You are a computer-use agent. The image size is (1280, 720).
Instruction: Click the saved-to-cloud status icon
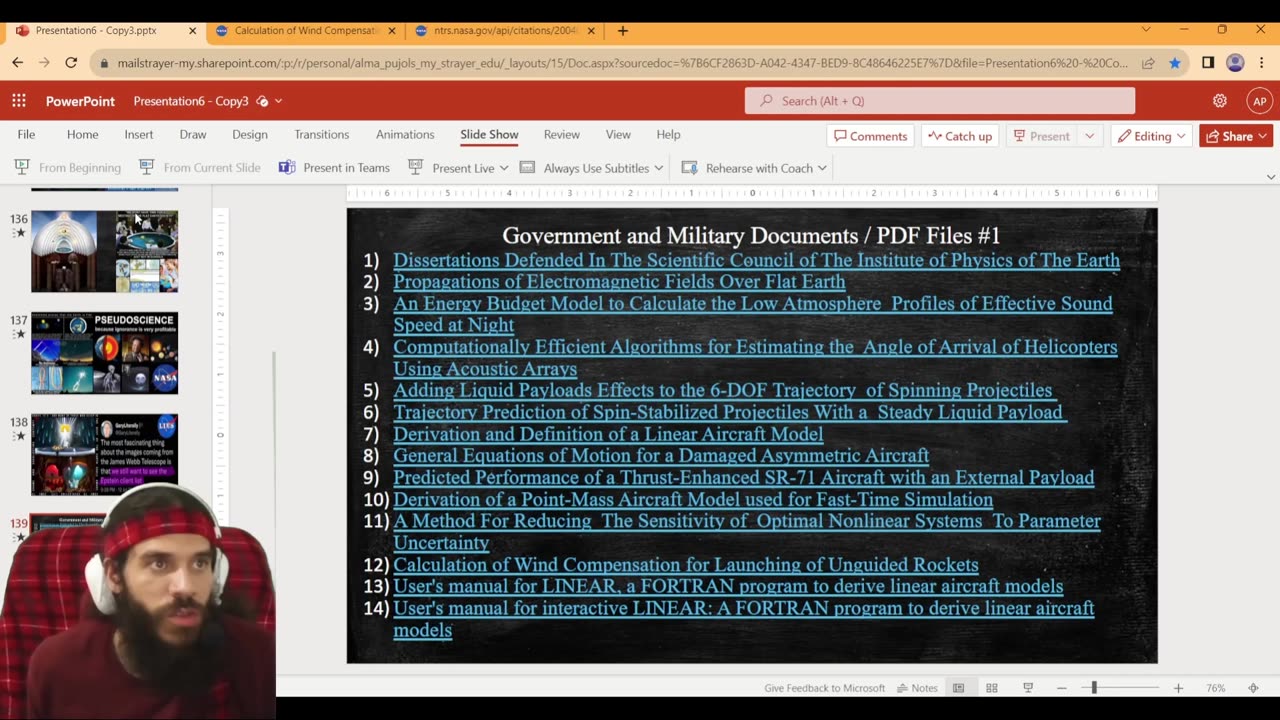click(262, 101)
